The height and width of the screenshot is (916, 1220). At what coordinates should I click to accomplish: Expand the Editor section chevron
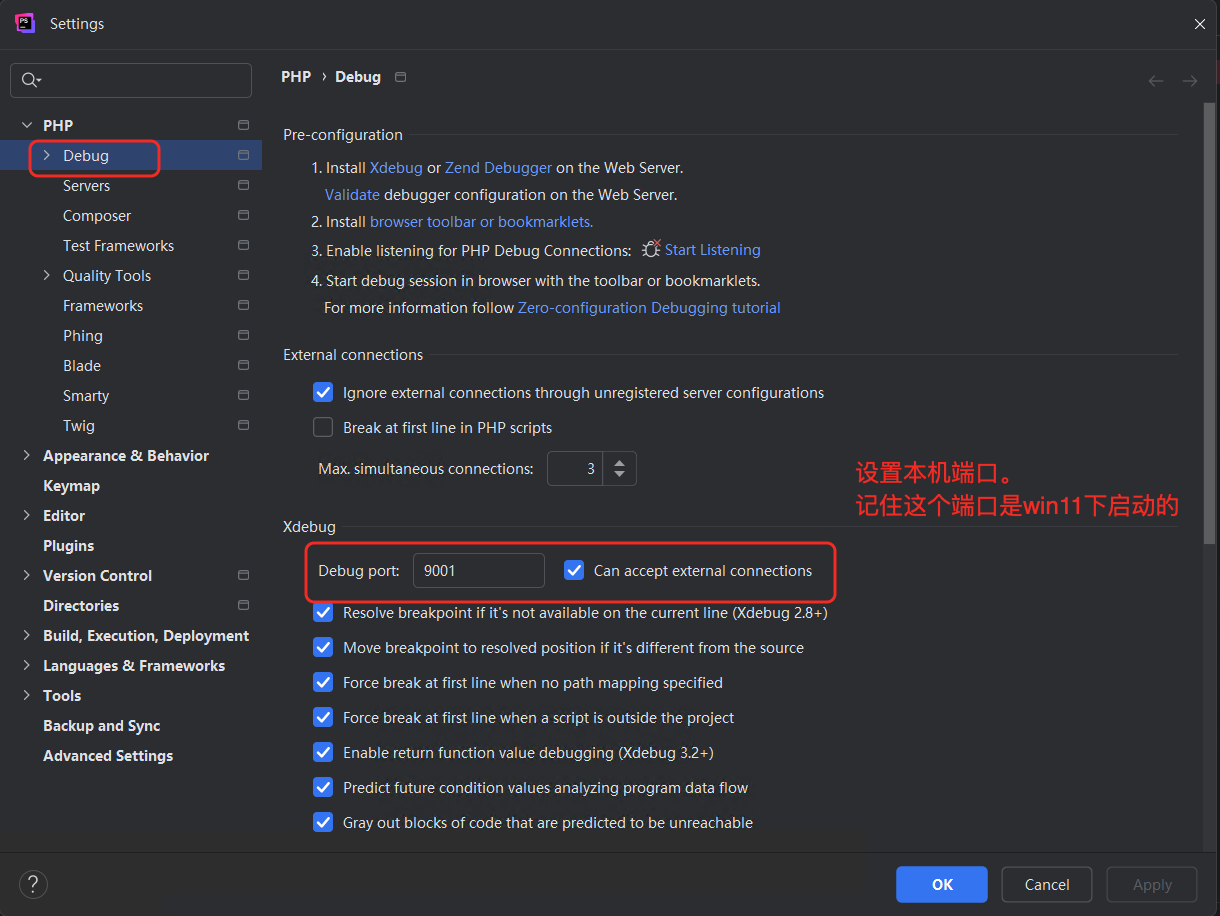click(x=27, y=515)
